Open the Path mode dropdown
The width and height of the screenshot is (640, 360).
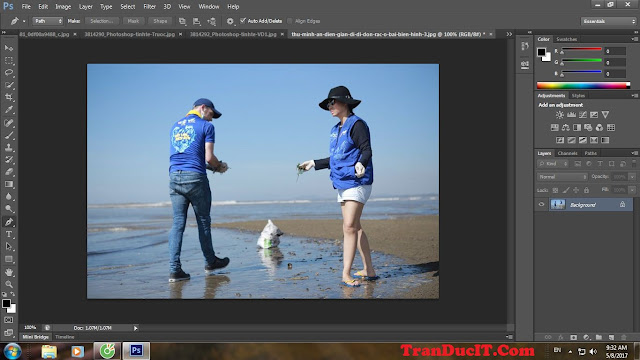tap(48, 21)
